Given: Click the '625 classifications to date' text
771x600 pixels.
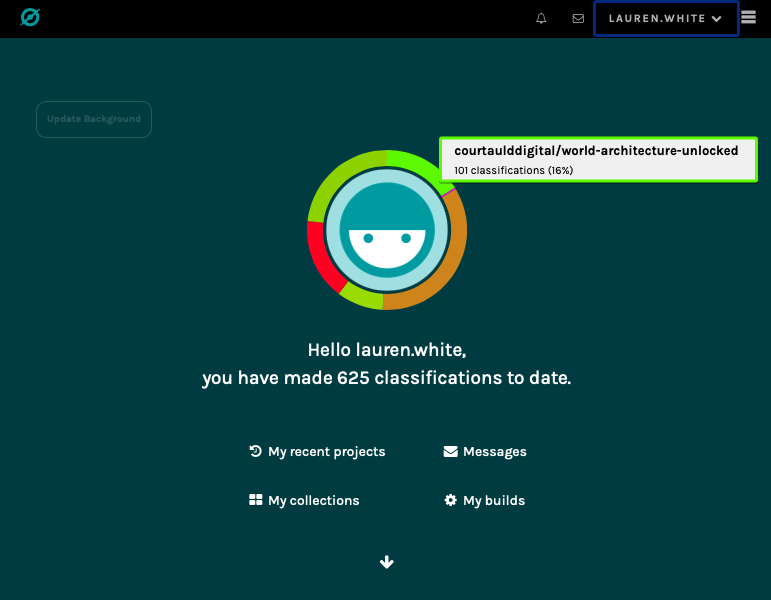Looking at the screenshot, I should [x=454, y=378].
